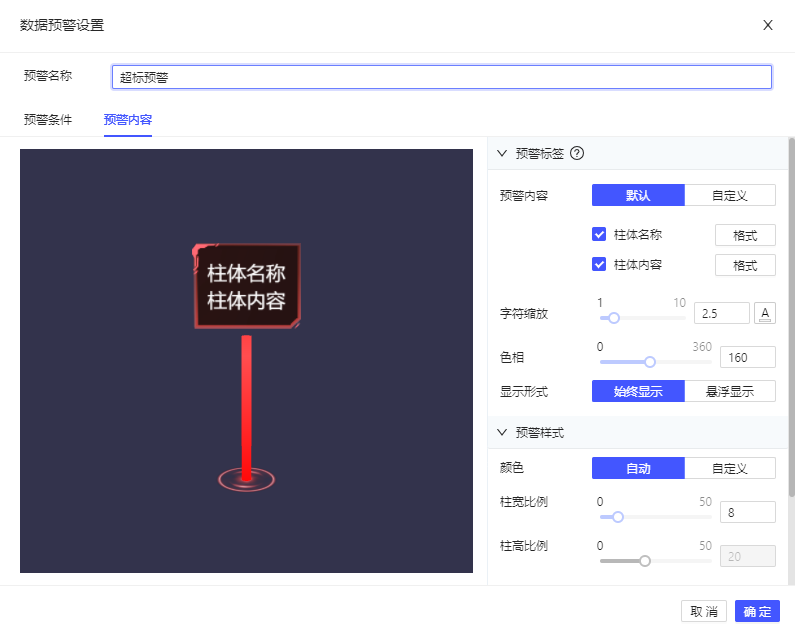Click the 字符缩放 slider handle
795x635 pixels.
coord(613,318)
